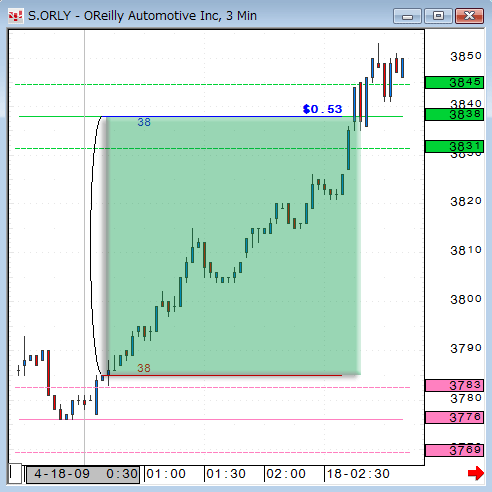Click the 3800 price scale value
This screenshot has width=492, height=492.
click(x=466, y=299)
